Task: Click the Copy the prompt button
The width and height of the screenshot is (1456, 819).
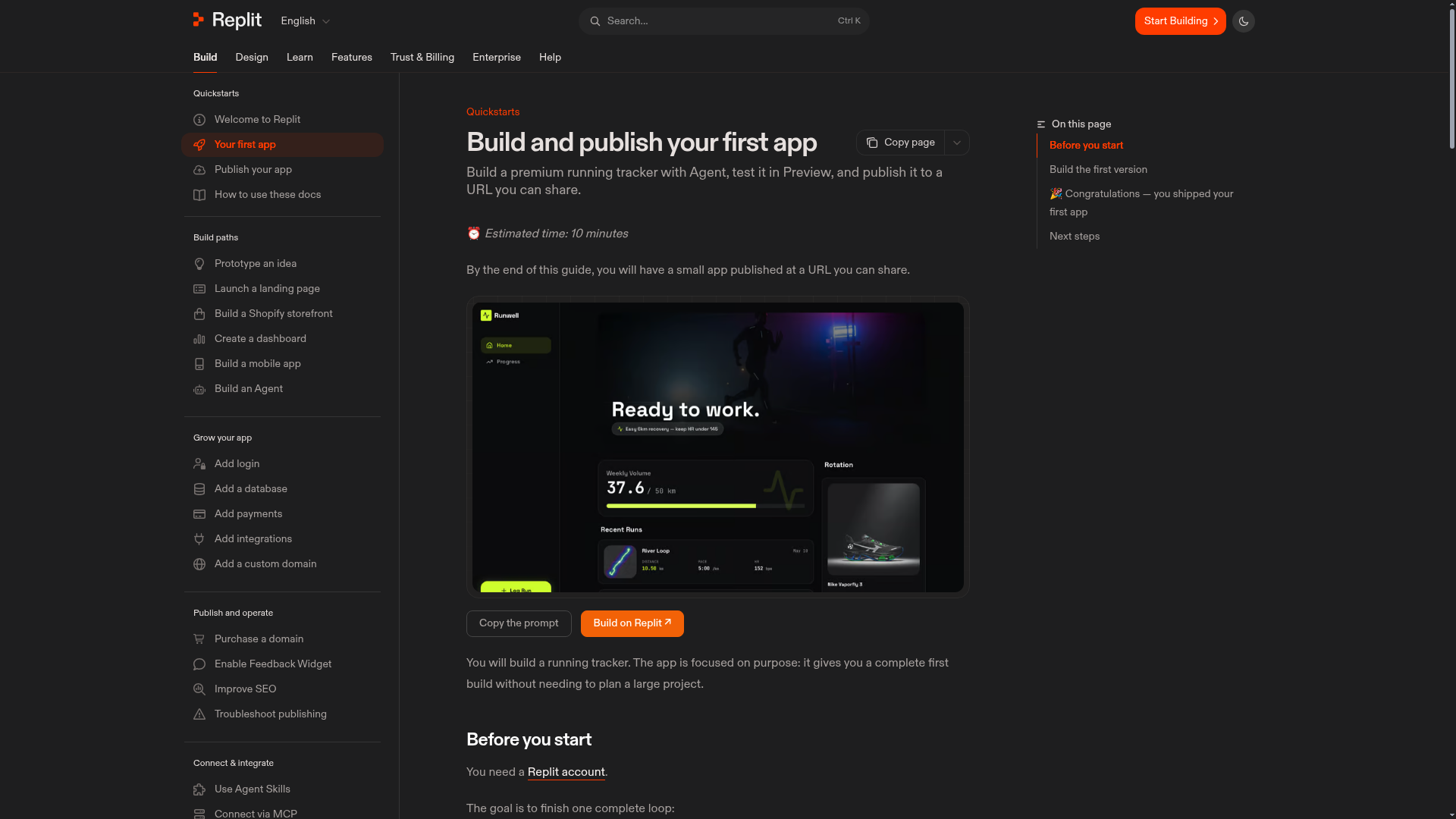Action: 519,623
